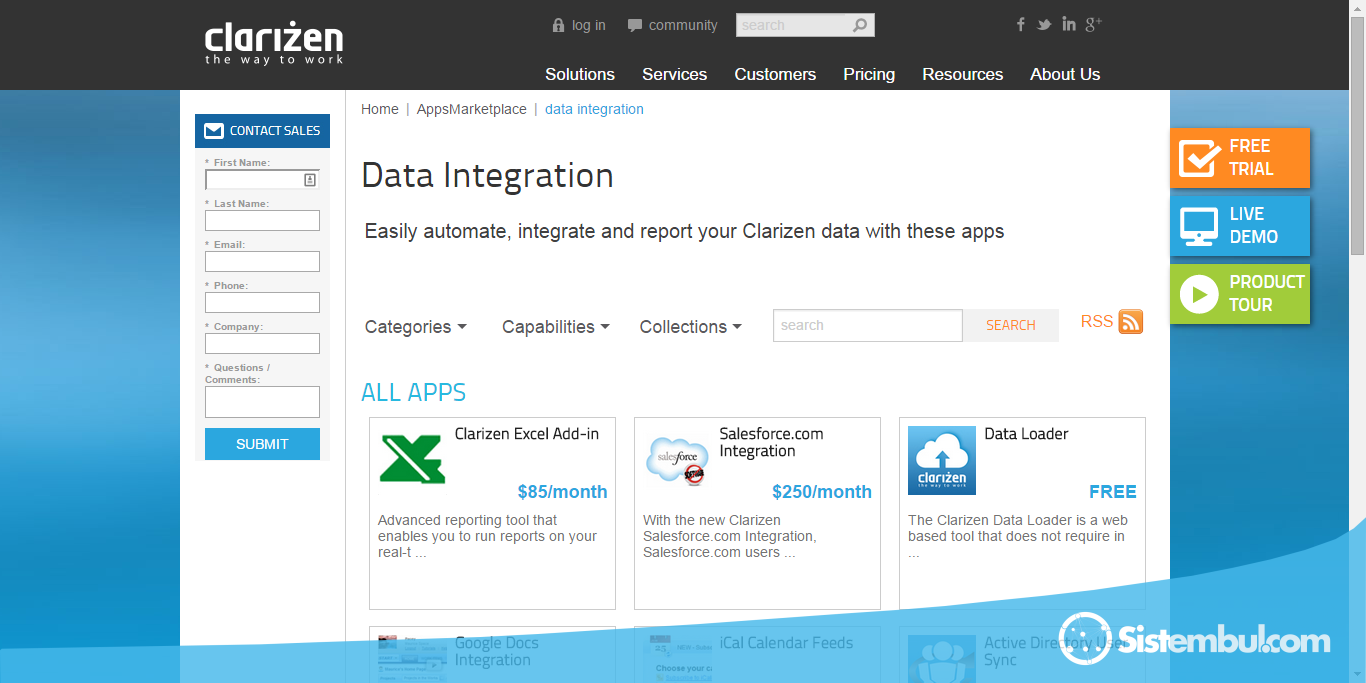This screenshot has height=683, width=1366.
Task: Go to the Pricing menu item
Action: tap(869, 74)
